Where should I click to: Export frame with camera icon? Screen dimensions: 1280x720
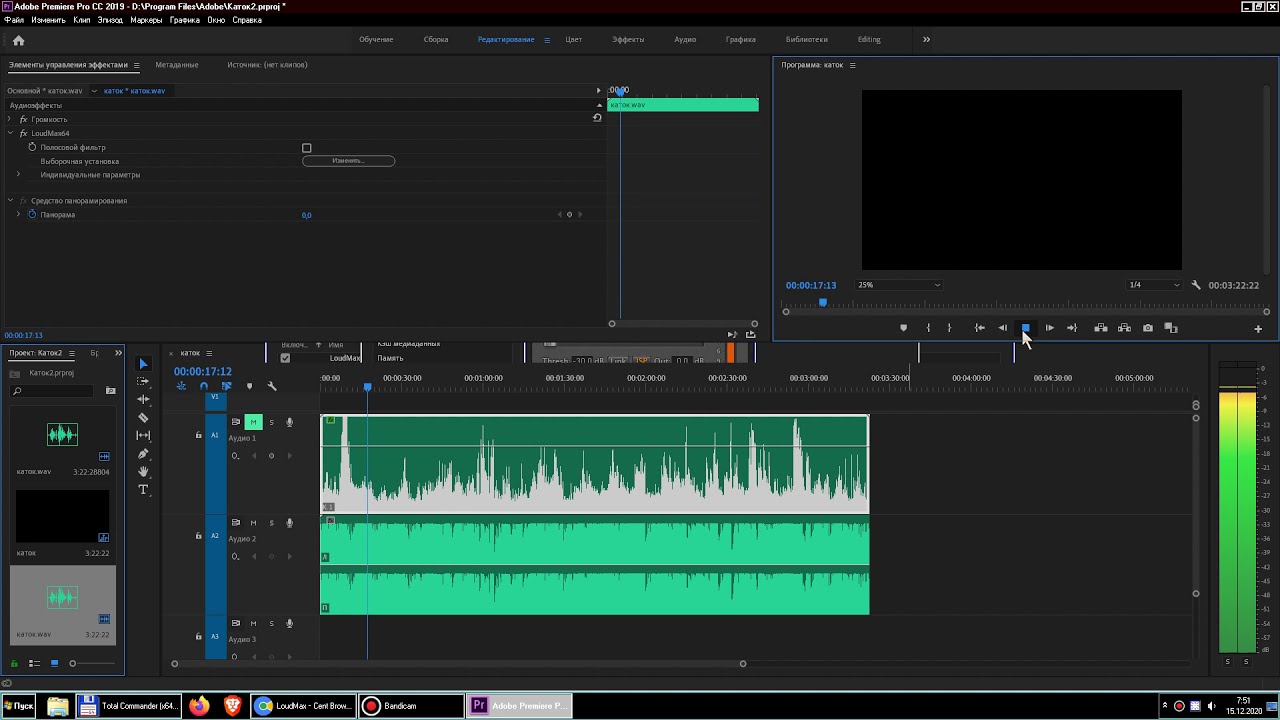[x=1148, y=328]
